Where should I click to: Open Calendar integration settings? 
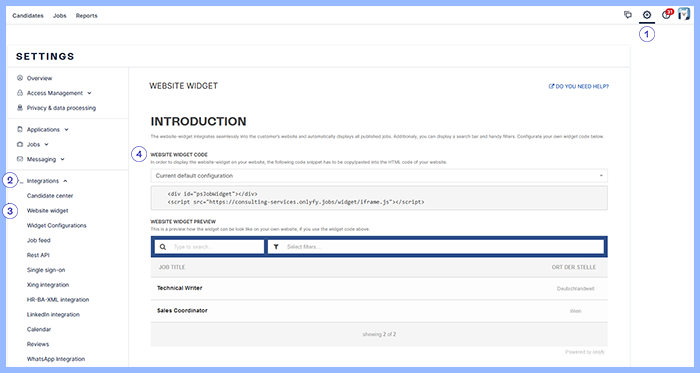39,329
